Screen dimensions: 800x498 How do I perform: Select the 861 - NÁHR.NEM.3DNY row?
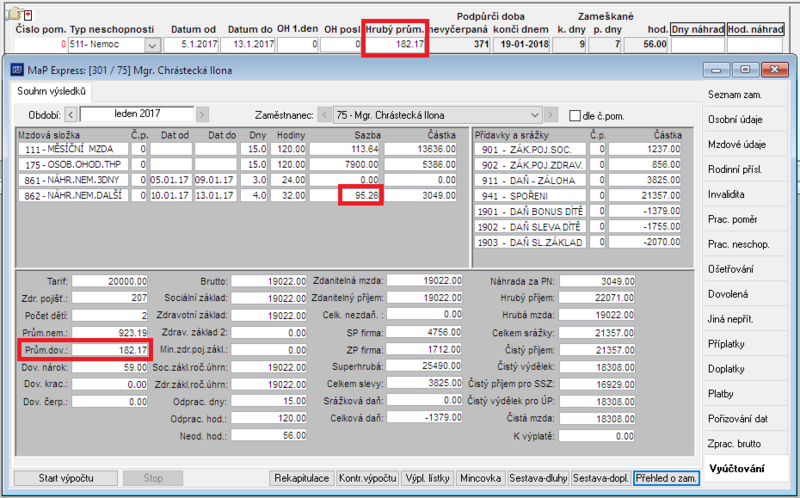click(238, 180)
